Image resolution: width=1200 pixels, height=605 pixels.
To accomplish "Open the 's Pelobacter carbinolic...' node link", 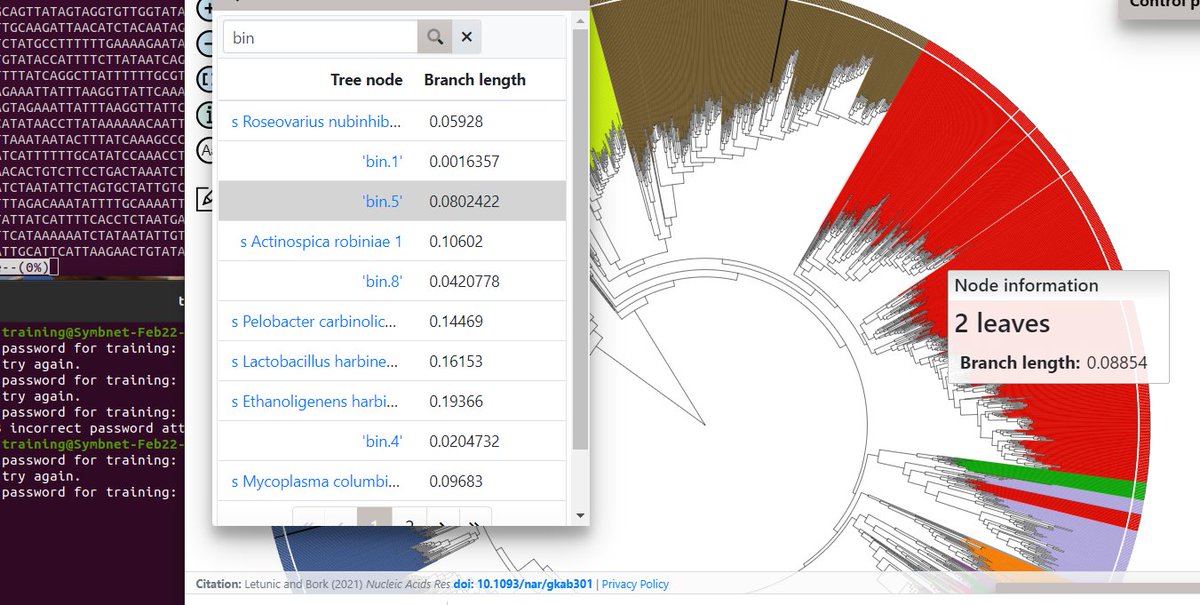I will 316,321.
